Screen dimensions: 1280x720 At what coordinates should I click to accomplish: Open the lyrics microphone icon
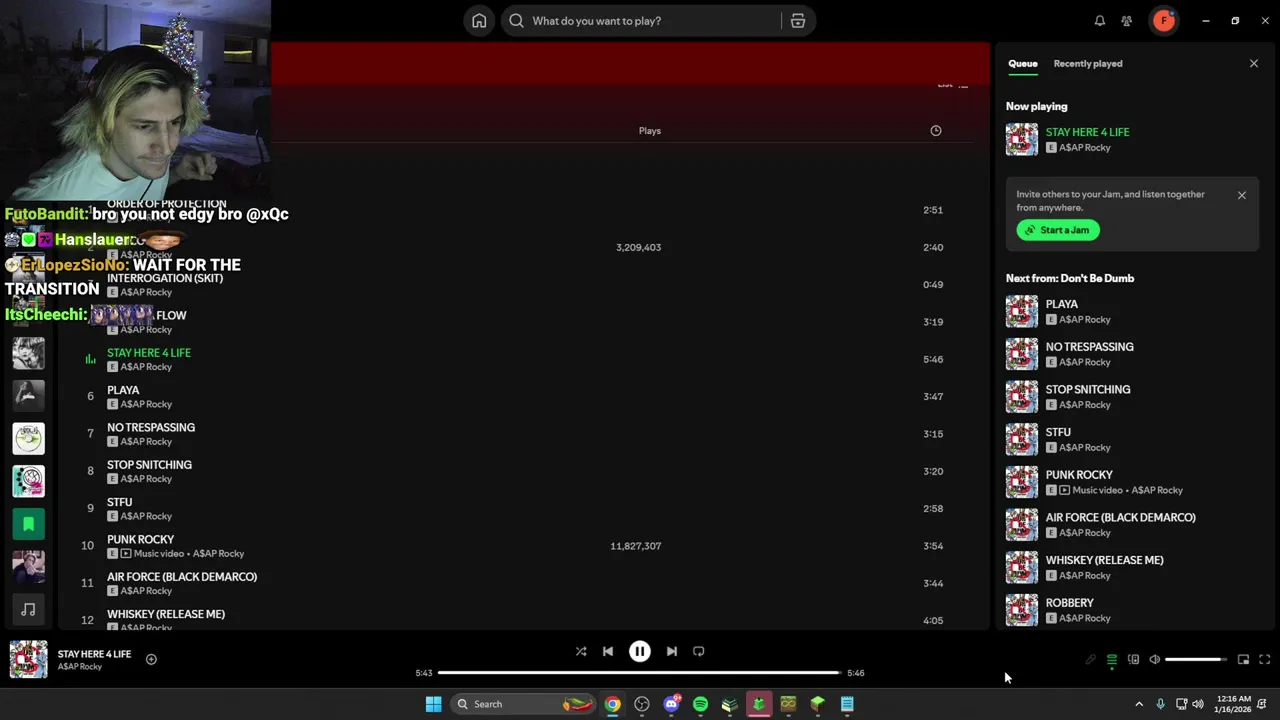(1090, 660)
